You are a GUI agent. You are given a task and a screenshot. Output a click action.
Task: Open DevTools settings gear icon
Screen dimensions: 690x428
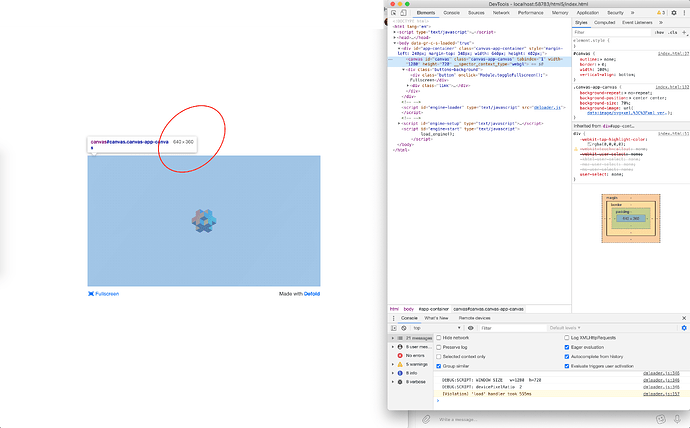point(674,13)
